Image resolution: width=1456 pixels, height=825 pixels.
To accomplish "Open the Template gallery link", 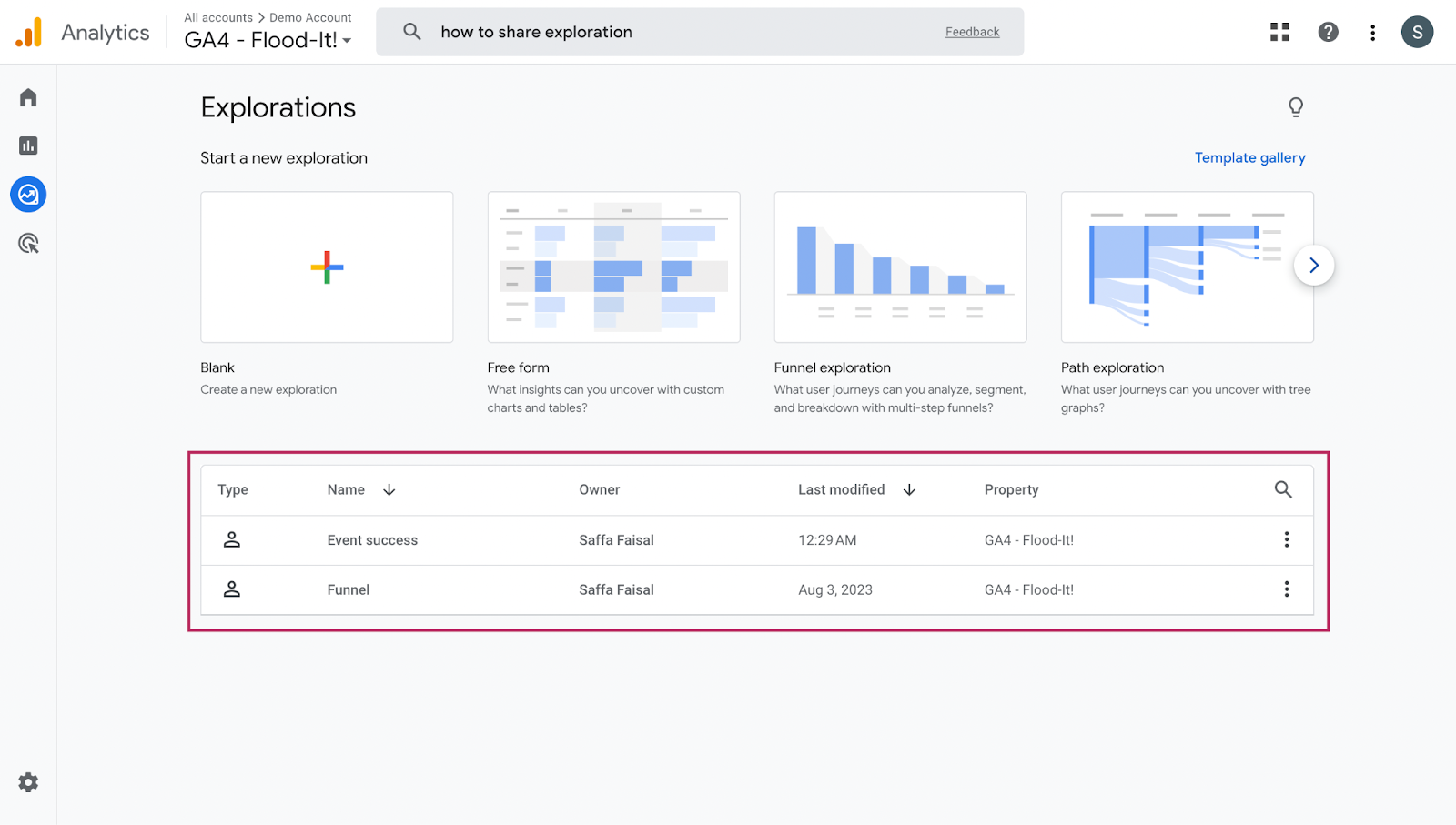I will 1249,157.
